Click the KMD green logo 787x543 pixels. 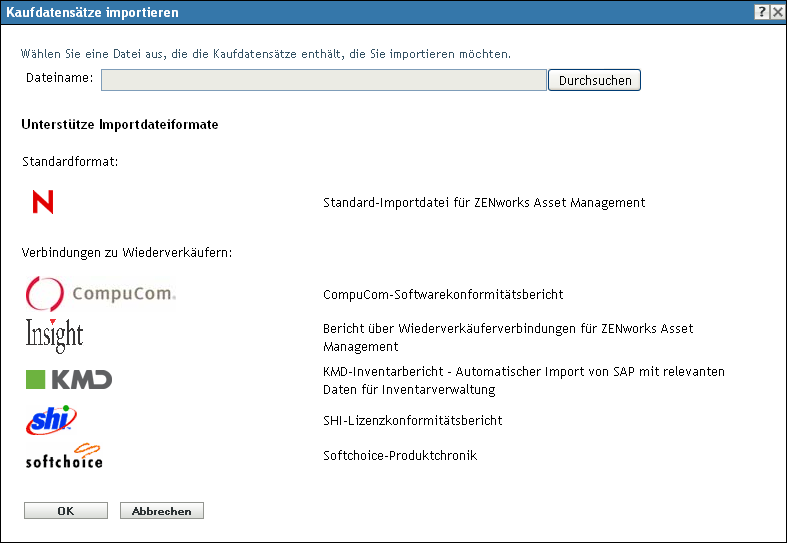pyautogui.click(x=68, y=379)
